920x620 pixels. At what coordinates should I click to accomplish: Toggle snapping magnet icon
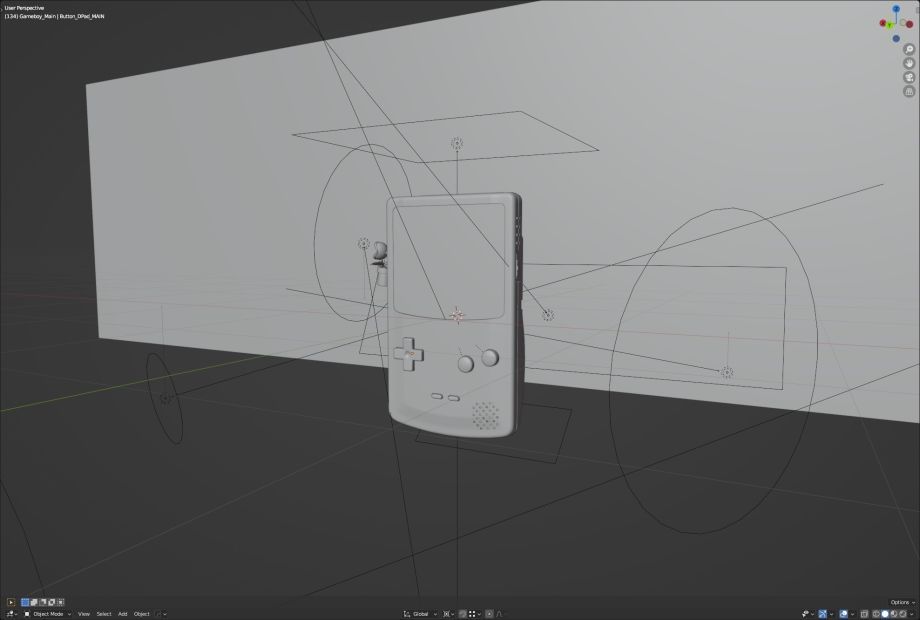[463, 613]
